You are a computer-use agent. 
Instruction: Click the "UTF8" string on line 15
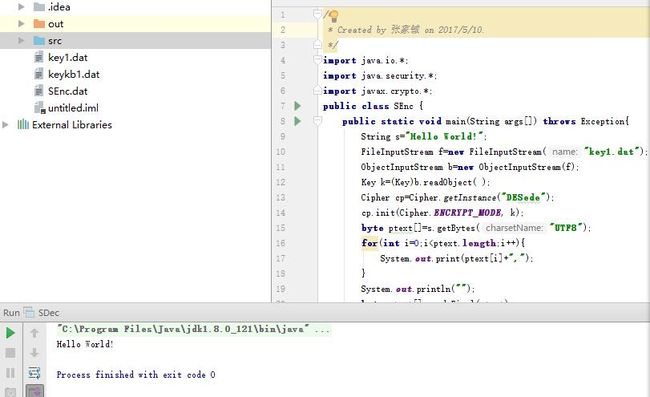[x=565, y=228]
